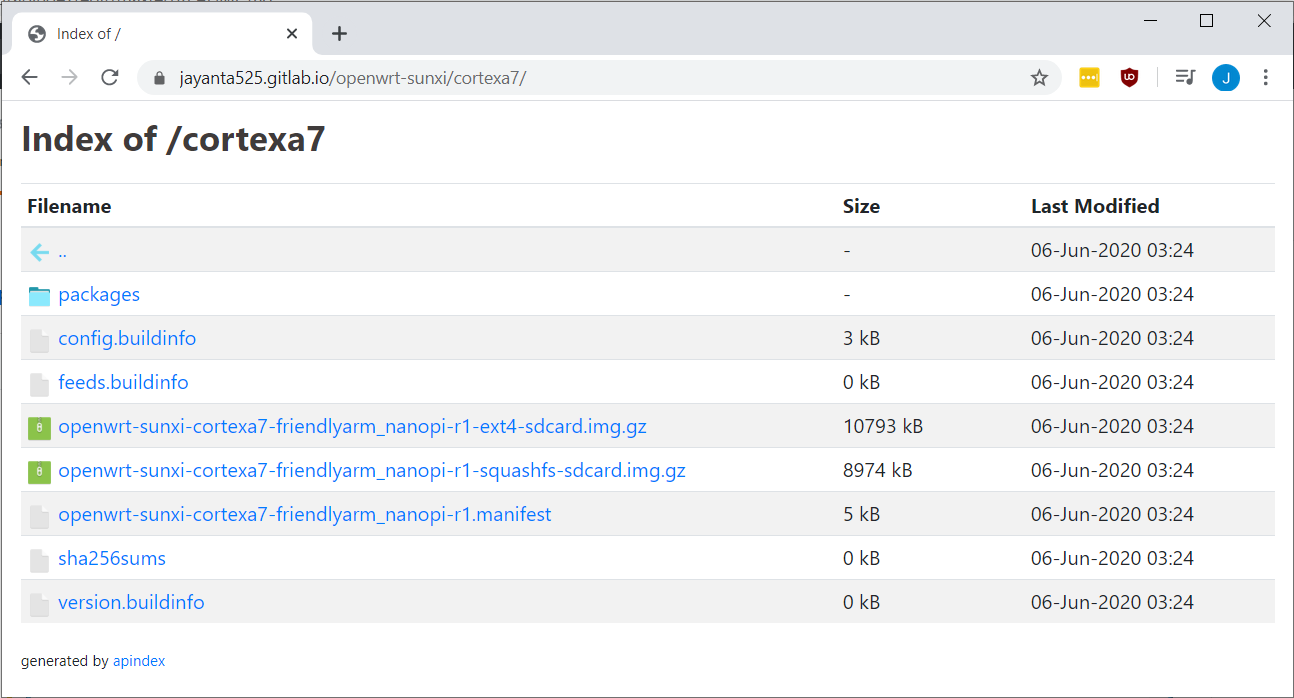Click the date in the sha256sums row

coord(1112,558)
